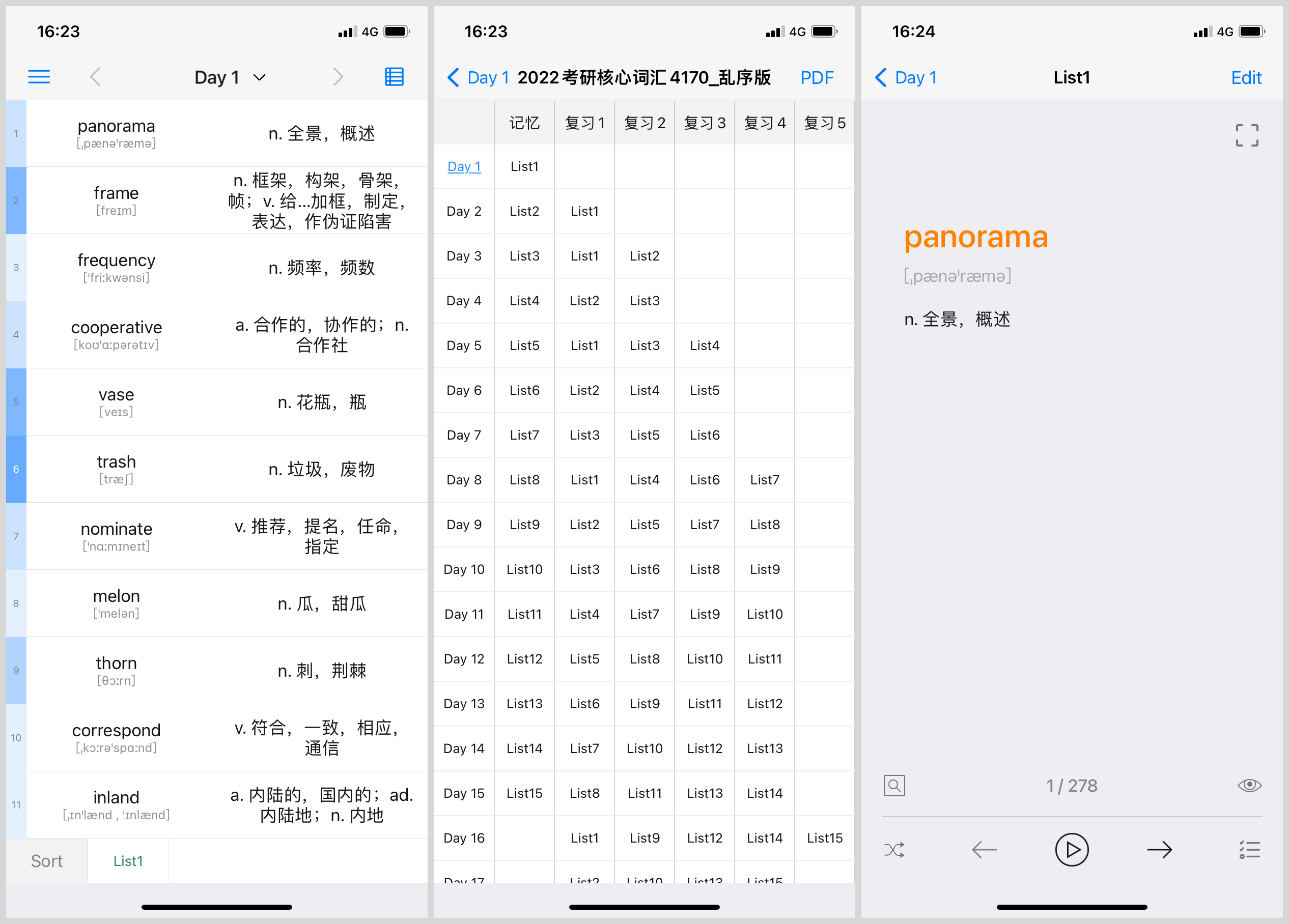Open List13 in the Day 13 memory column
Screen dimensions: 1289x924
(524, 704)
